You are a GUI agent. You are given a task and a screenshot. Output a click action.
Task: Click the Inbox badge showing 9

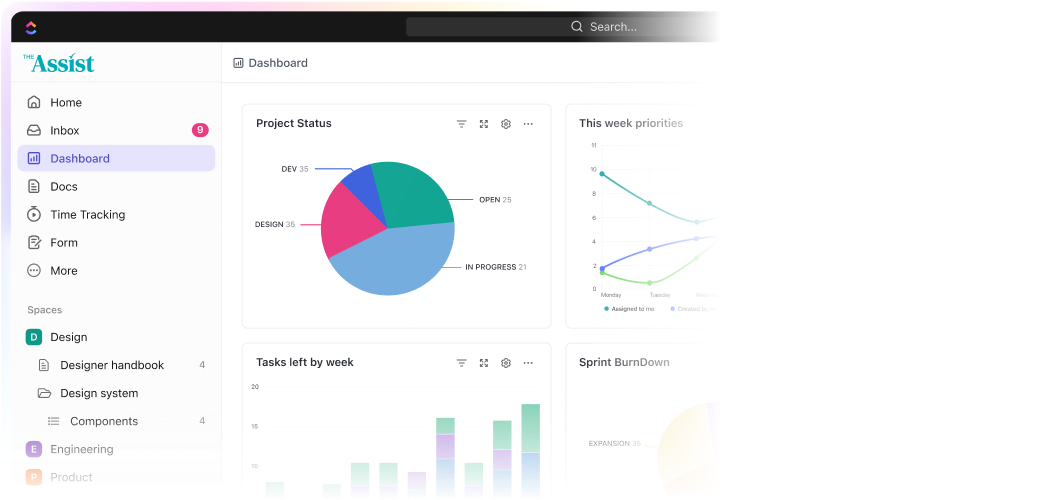pyautogui.click(x=200, y=130)
